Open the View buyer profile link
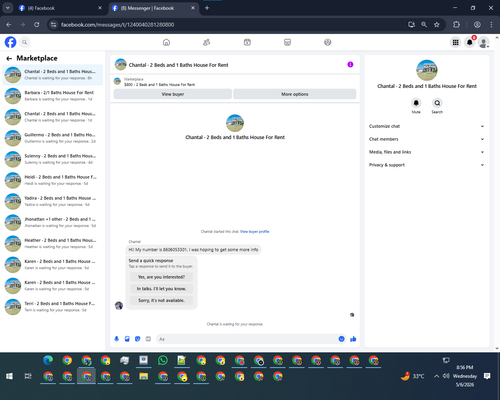 point(255,231)
